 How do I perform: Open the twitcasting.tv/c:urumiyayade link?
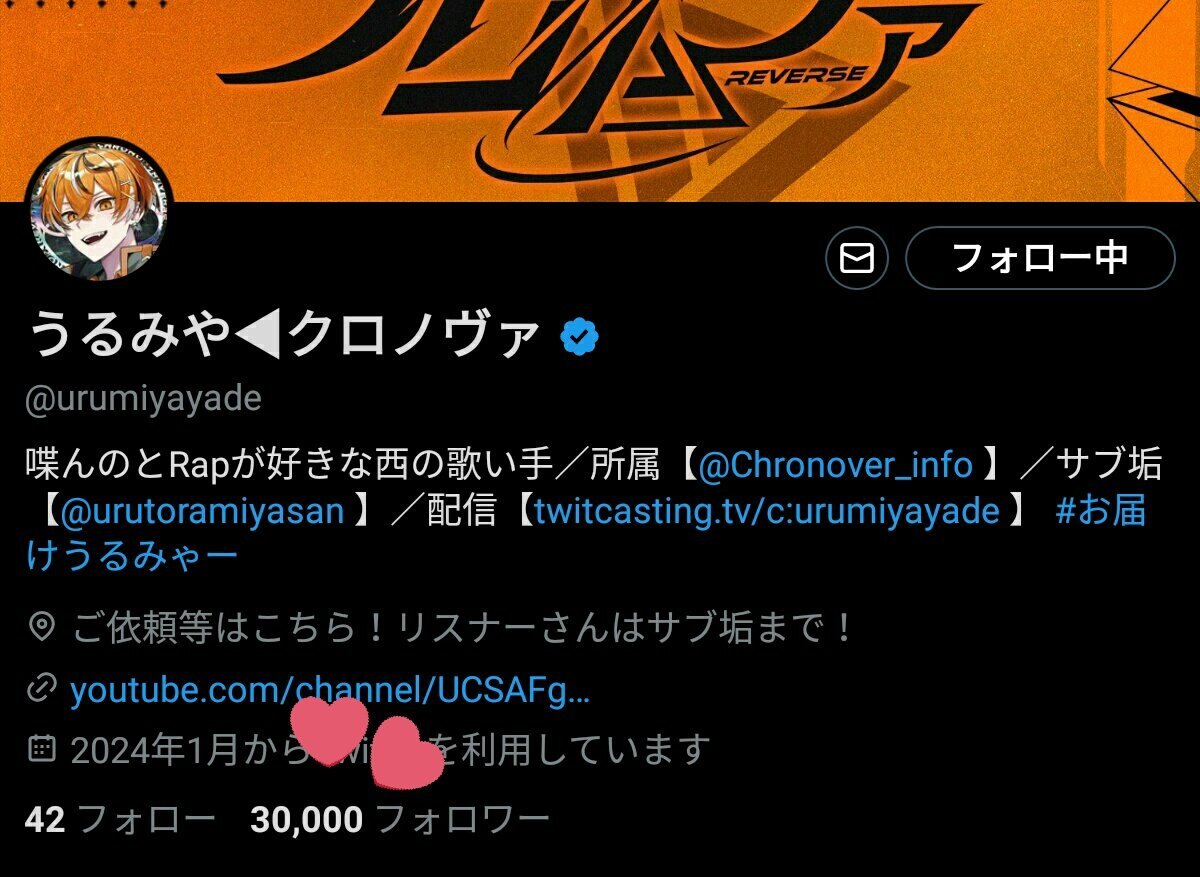coord(767,511)
